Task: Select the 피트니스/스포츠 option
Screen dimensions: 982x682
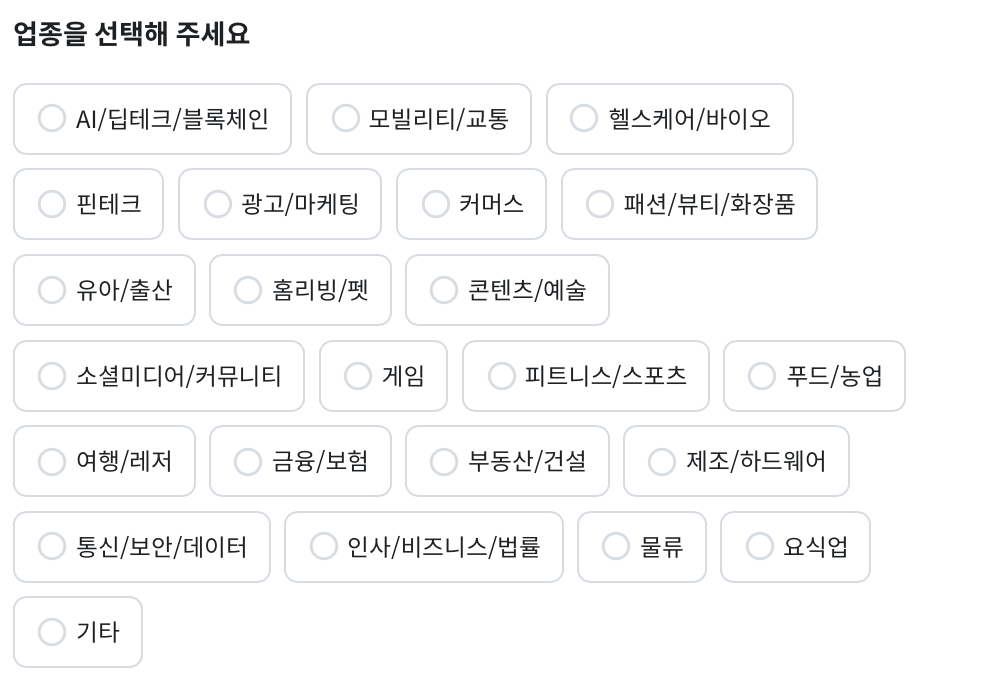Action: coord(501,376)
